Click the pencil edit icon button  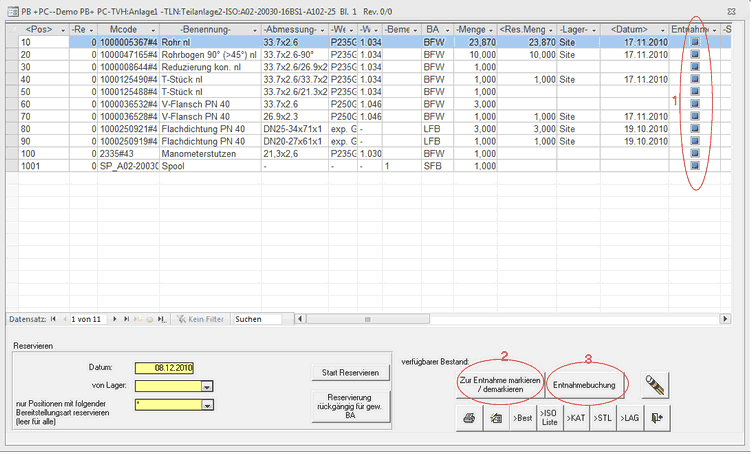point(656,383)
